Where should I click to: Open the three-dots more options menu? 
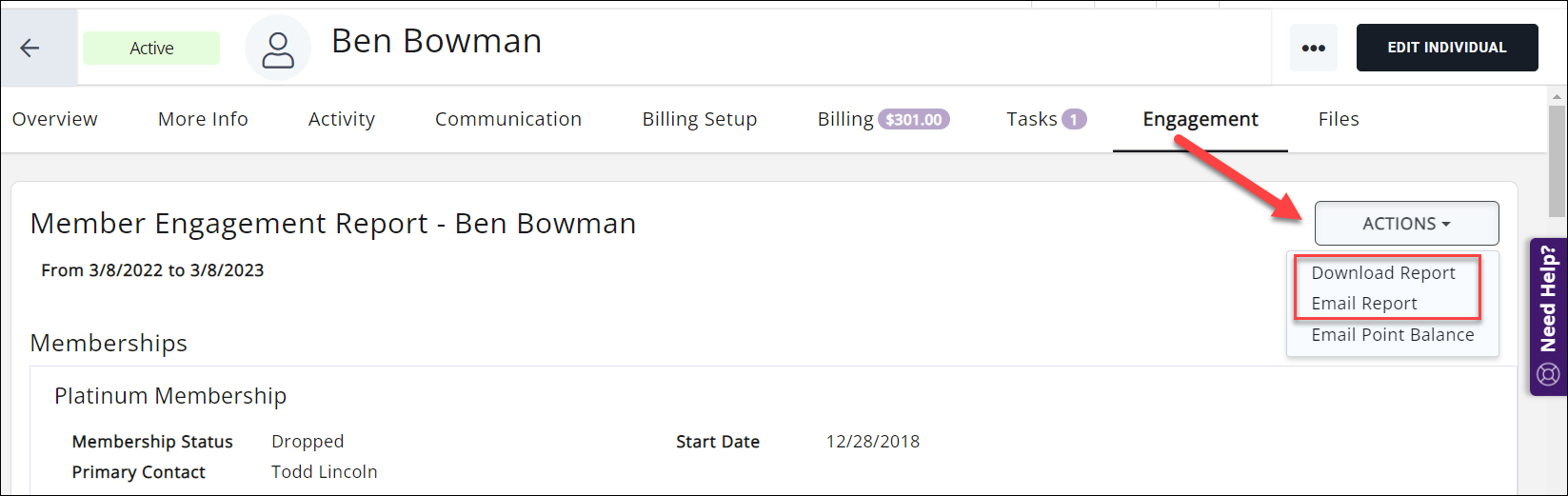pyautogui.click(x=1313, y=49)
